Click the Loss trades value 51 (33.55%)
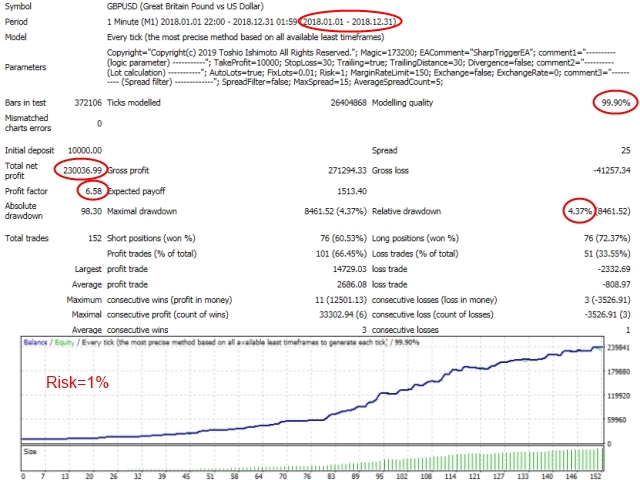 tap(607, 254)
